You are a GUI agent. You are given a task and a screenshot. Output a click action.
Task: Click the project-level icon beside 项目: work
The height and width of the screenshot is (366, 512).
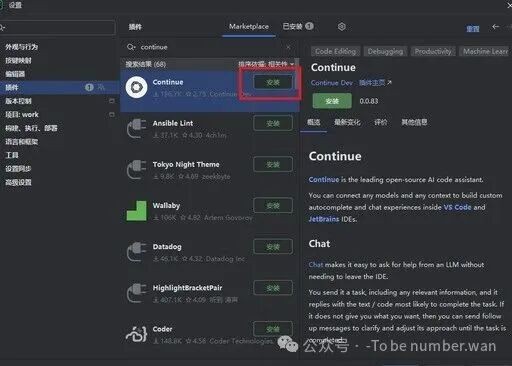tap(112, 114)
